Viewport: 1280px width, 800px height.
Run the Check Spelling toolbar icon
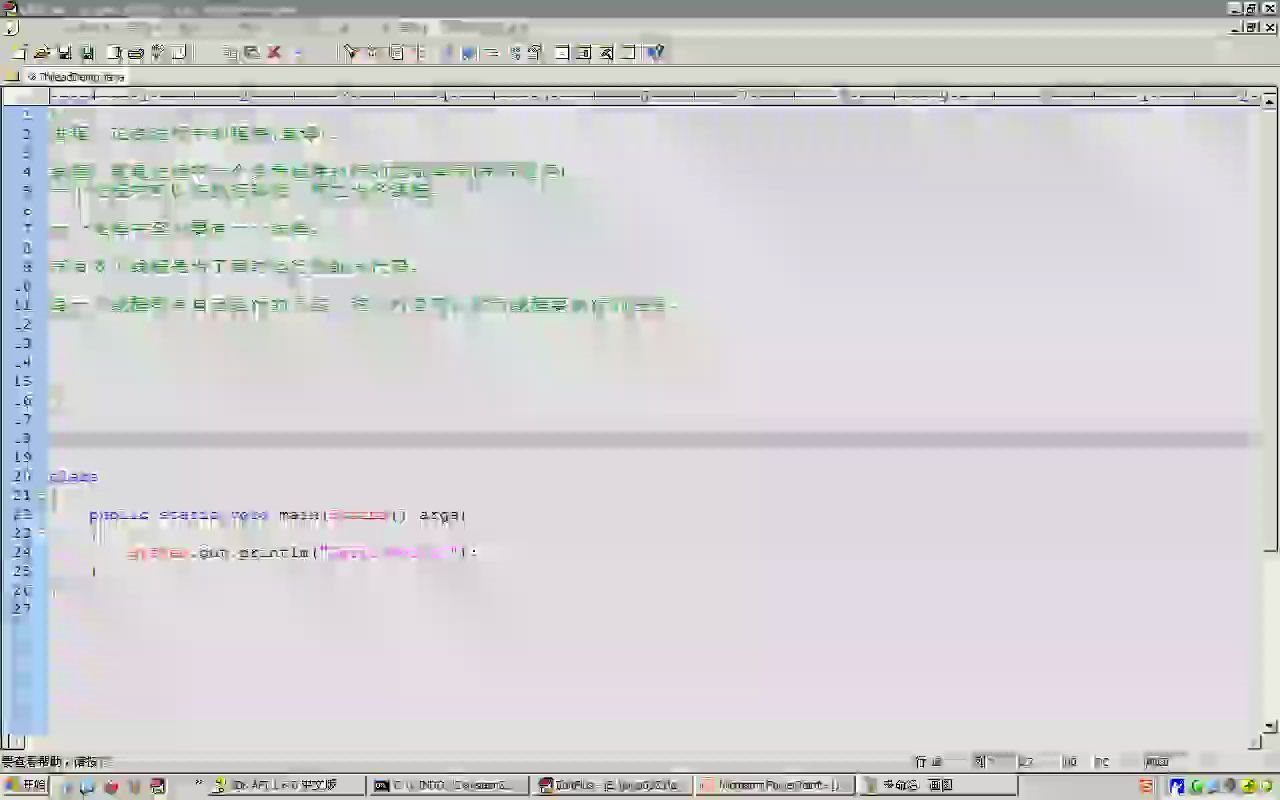point(158,53)
